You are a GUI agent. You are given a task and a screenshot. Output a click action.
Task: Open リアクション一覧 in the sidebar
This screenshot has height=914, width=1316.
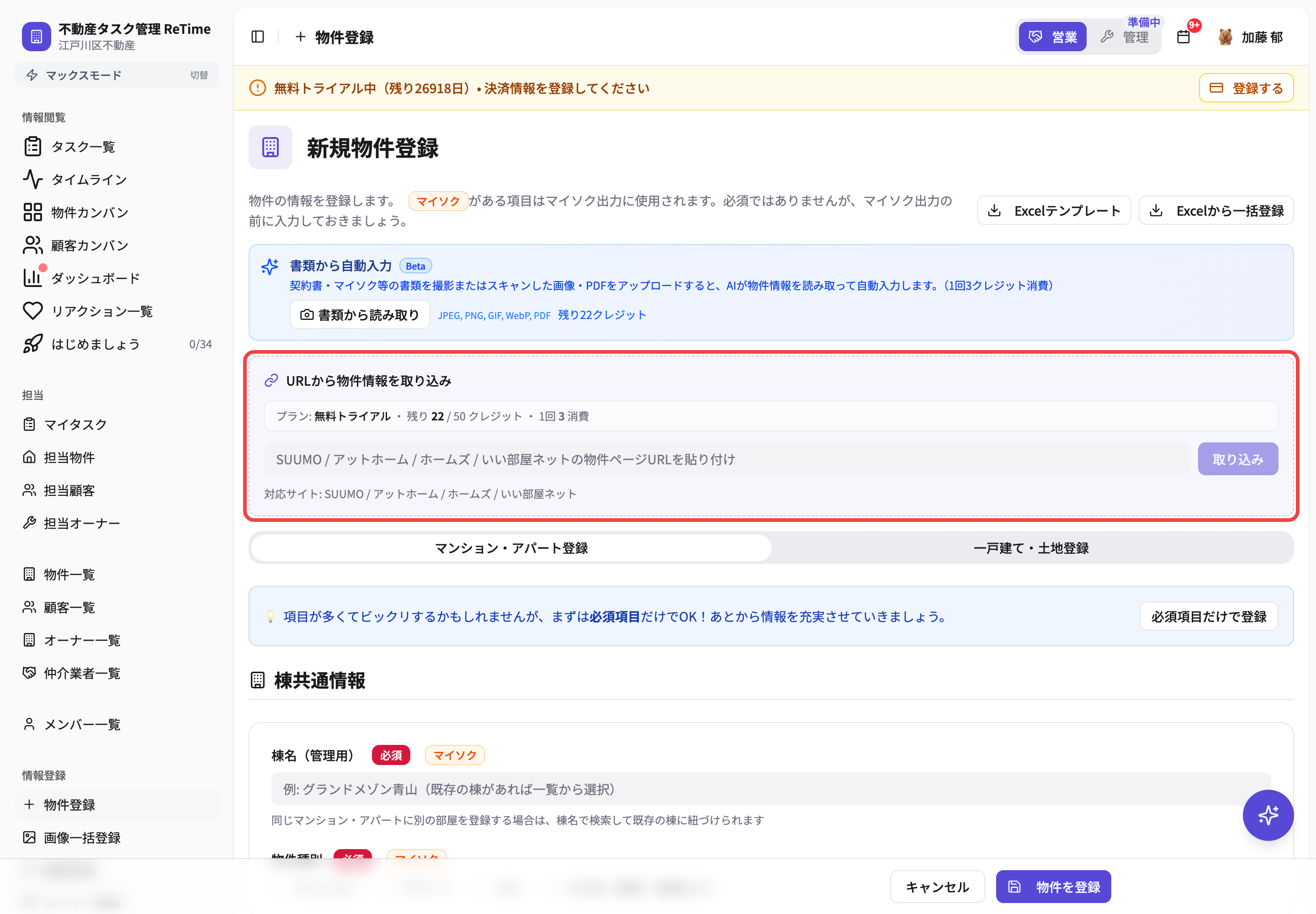click(x=117, y=312)
